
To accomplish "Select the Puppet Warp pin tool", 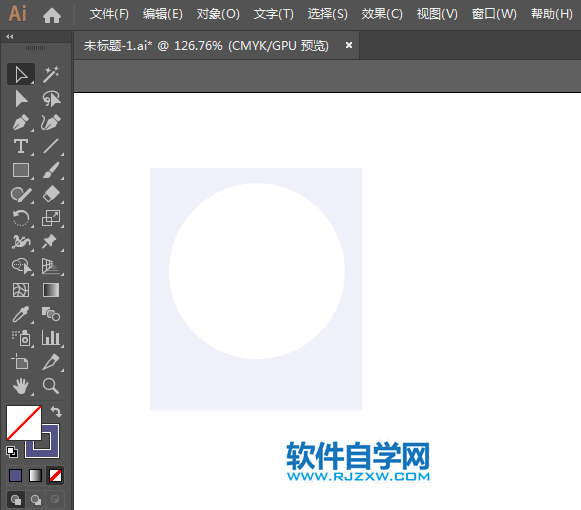I will (x=51, y=242).
